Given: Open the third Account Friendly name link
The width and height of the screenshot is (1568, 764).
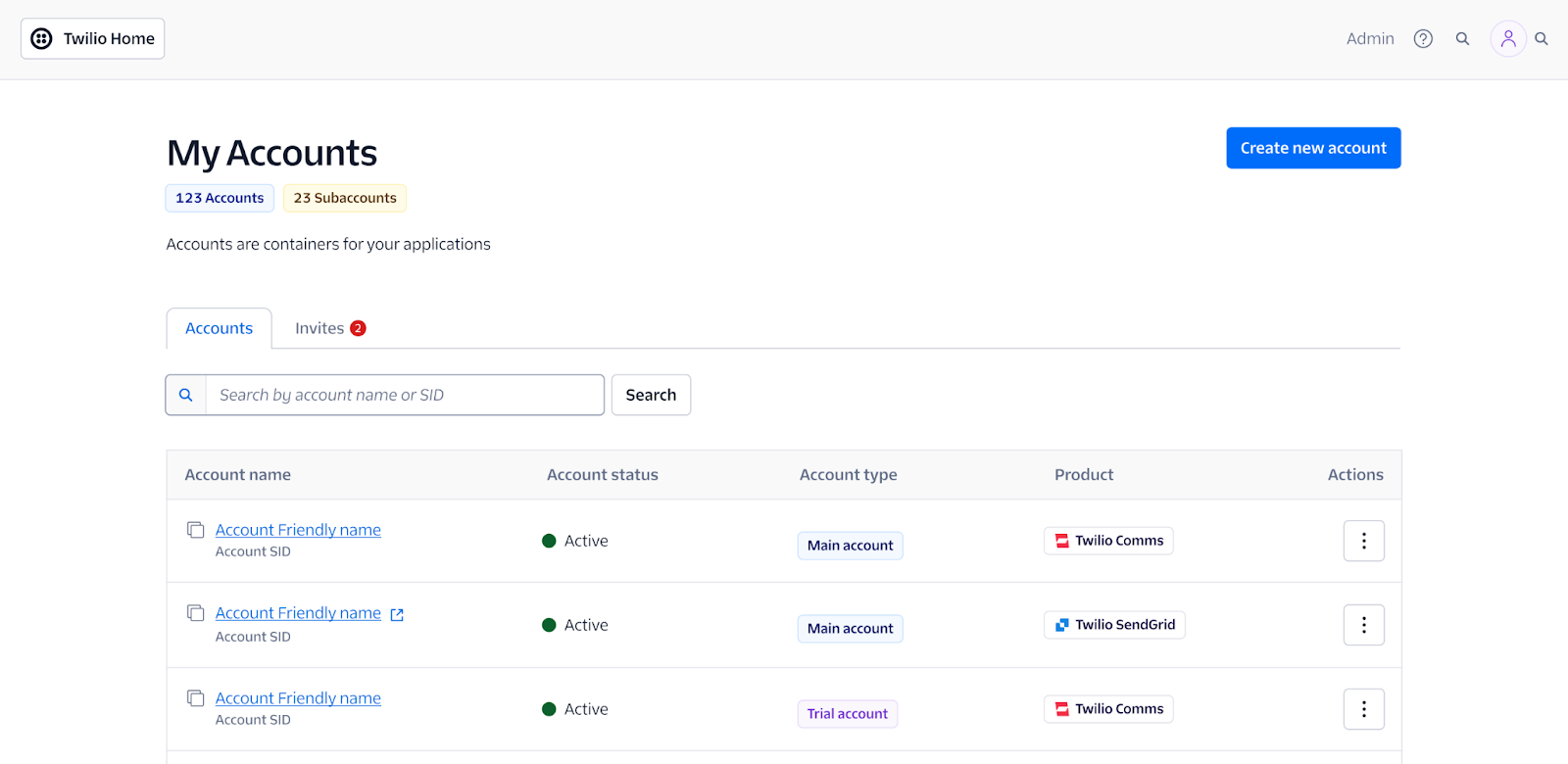Looking at the screenshot, I should pyautogui.click(x=298, y=698).
